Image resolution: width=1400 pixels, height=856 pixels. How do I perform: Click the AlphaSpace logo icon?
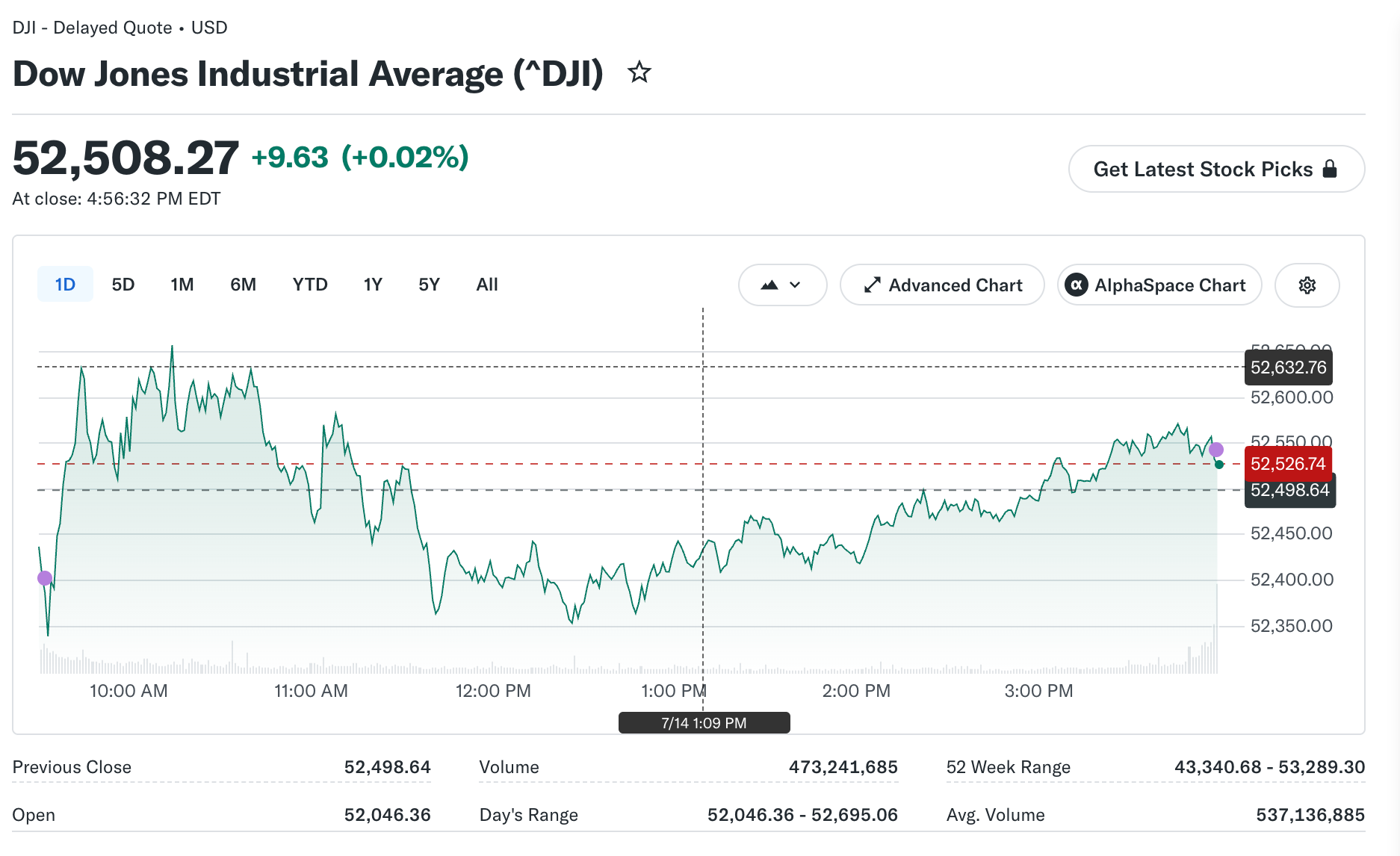click(x=1076, y=285)
